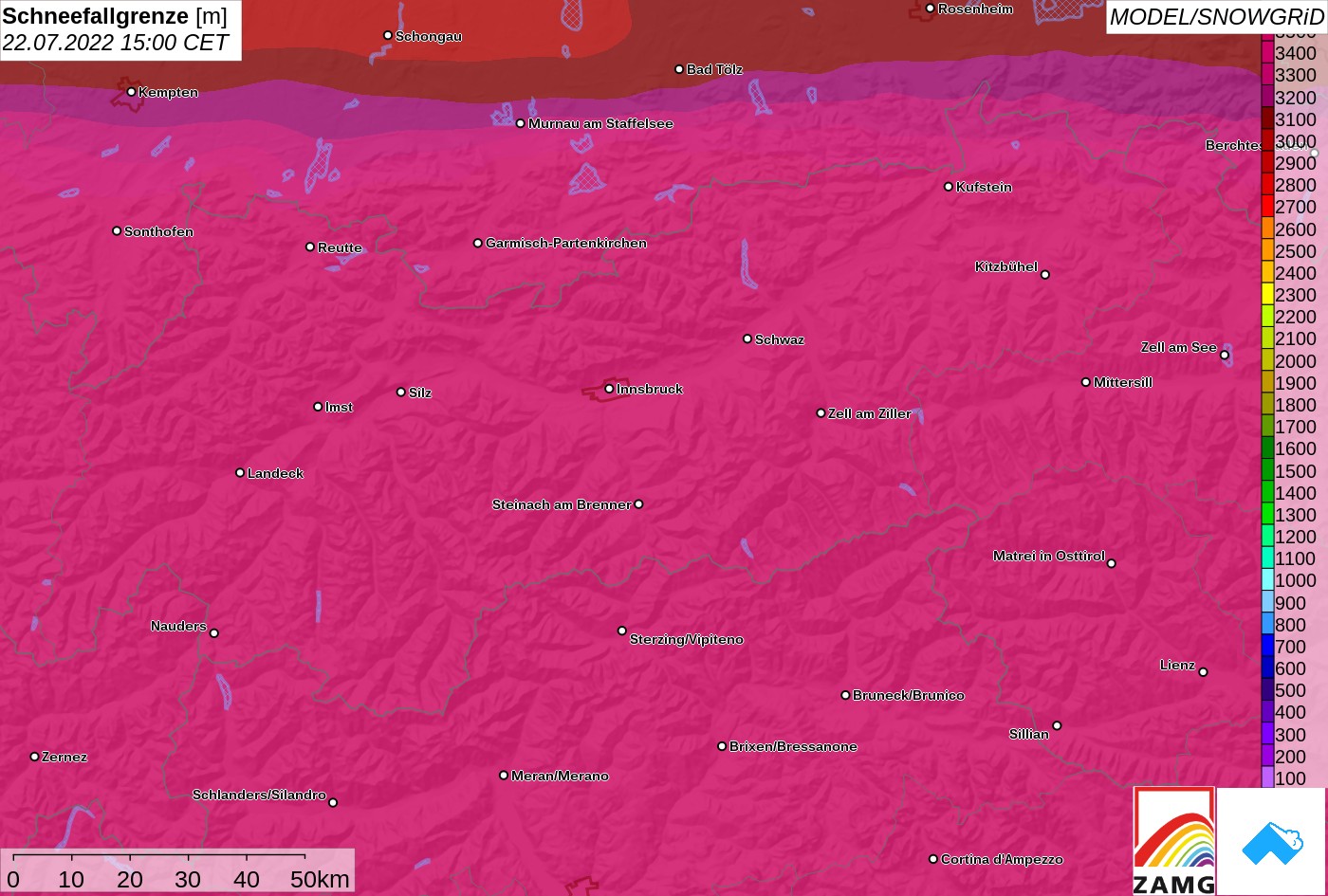
Task: Click the ZAMG rainbow logo
Action: click(1174, 841)
